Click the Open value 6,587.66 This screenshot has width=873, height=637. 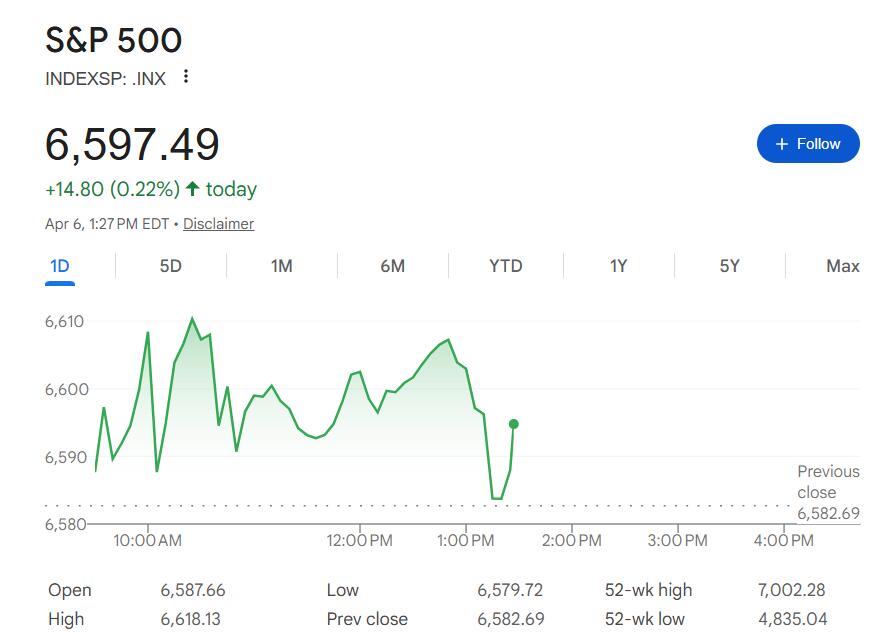click(x=193, y=590)
